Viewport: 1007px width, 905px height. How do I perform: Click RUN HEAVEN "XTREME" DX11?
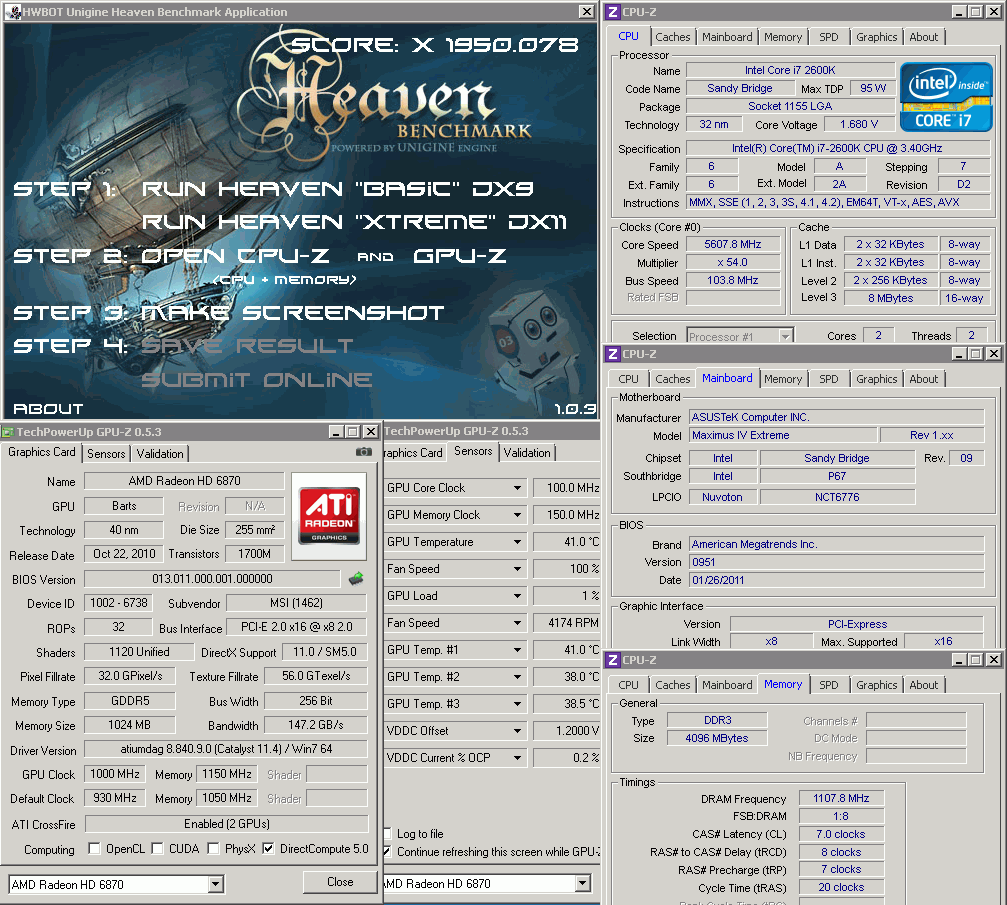[354, 222]
